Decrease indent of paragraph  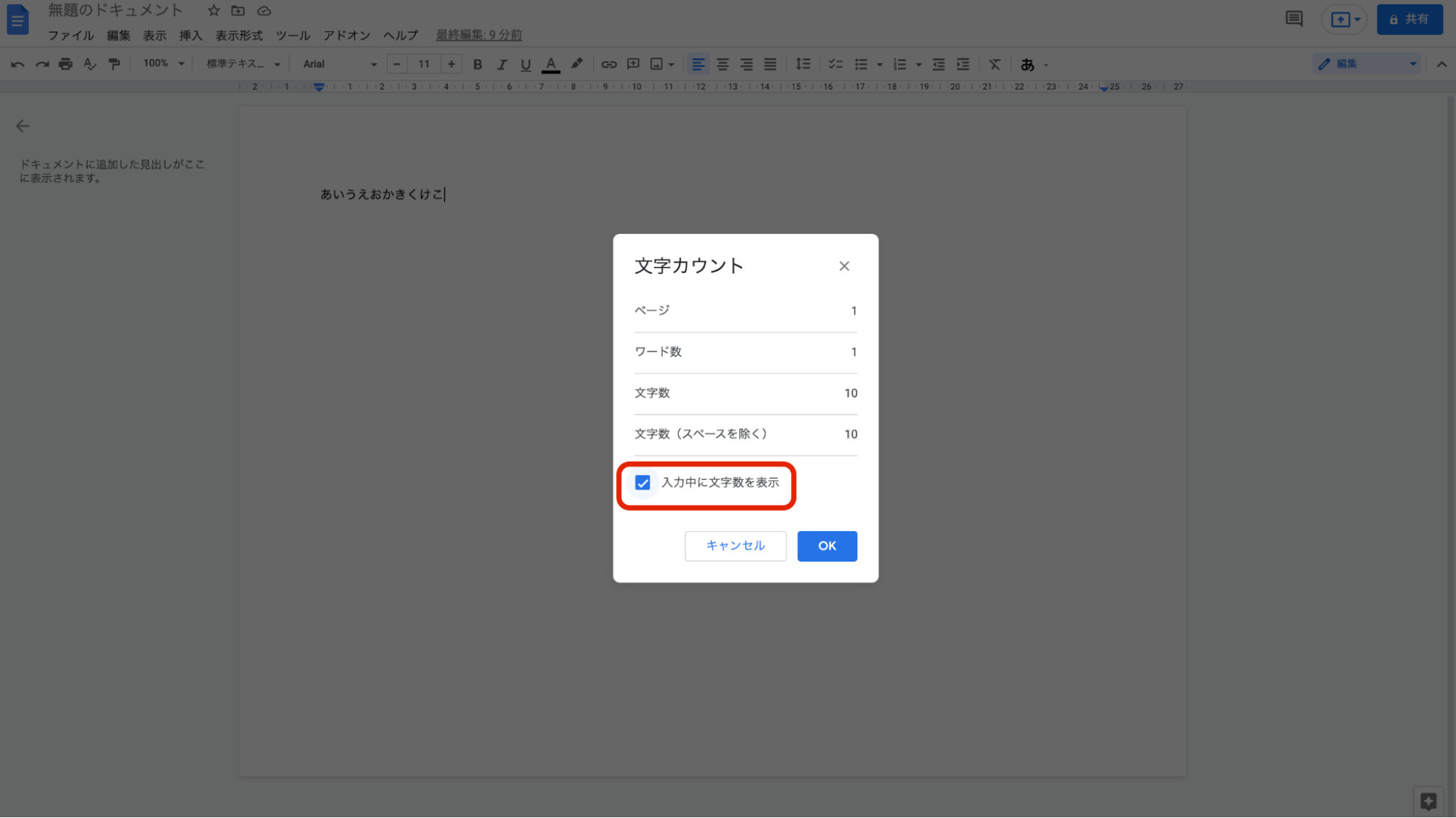click(939, 64)
